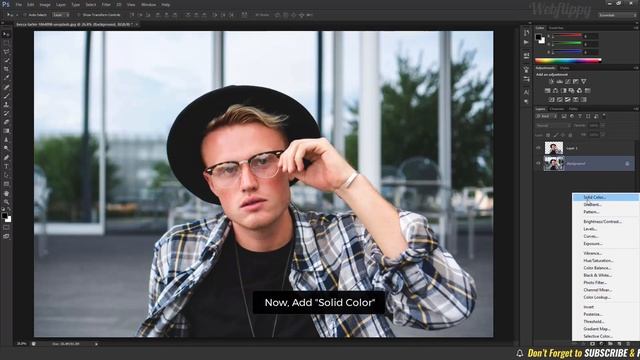640x360 pixels.
Task: Switch to the Paths tab
Action: point(573,109)
